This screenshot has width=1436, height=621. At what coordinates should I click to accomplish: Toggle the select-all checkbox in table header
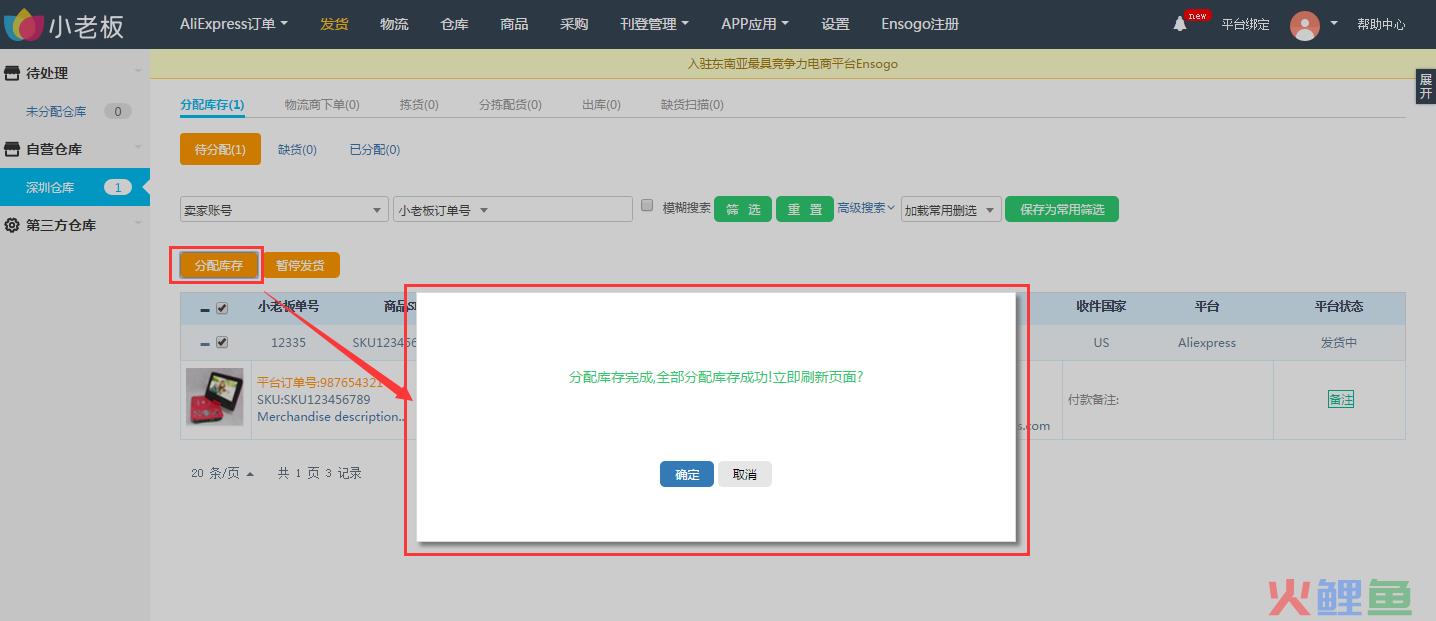coord(222,308)
